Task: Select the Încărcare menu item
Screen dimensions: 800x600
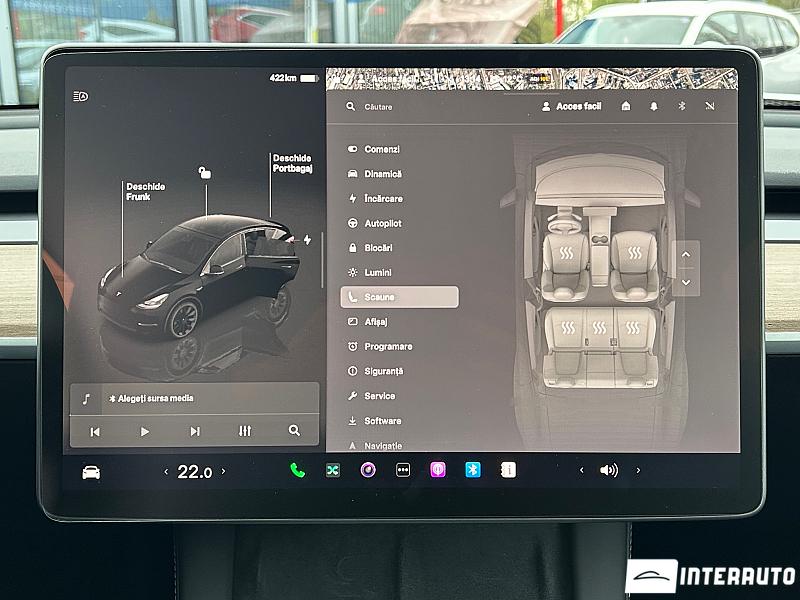Action: click(x=383, y=198)
